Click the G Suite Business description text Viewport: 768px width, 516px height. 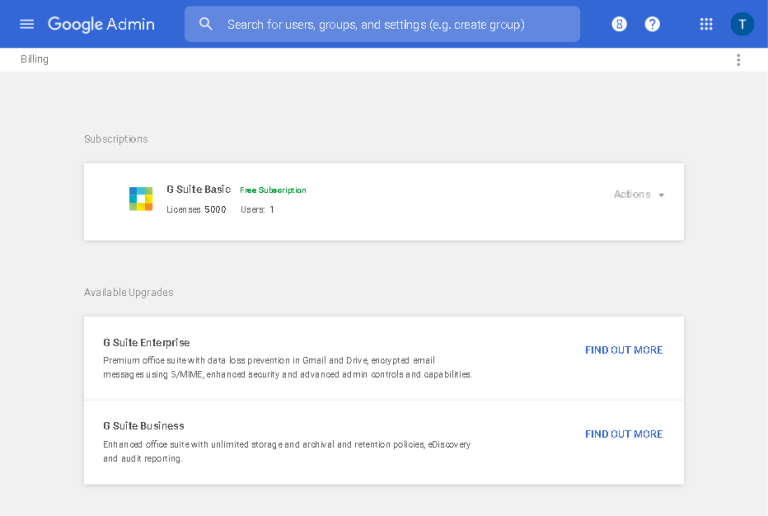[x=287, y=451]
